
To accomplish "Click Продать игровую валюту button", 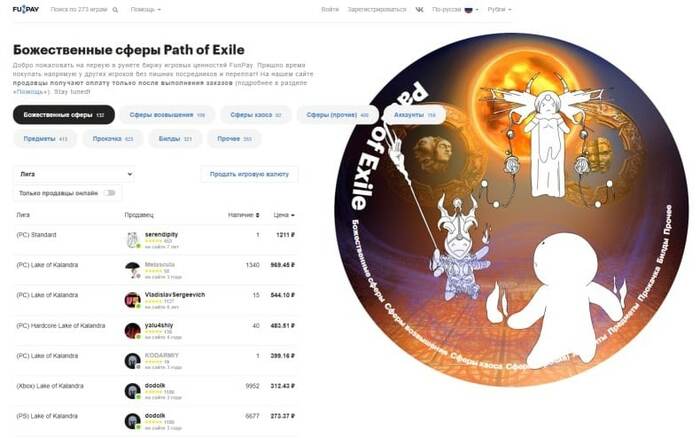I will (249, 174).
